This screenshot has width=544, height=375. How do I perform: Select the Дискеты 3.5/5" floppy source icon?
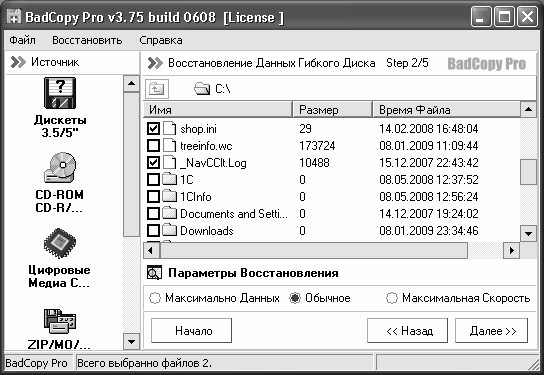click(60, 93)
